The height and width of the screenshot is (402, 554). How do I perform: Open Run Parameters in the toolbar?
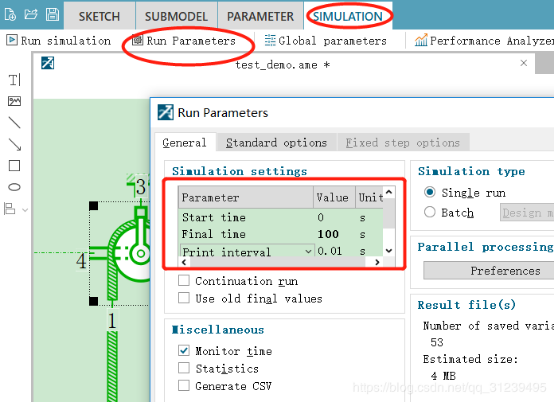click(x=184, y=41)
